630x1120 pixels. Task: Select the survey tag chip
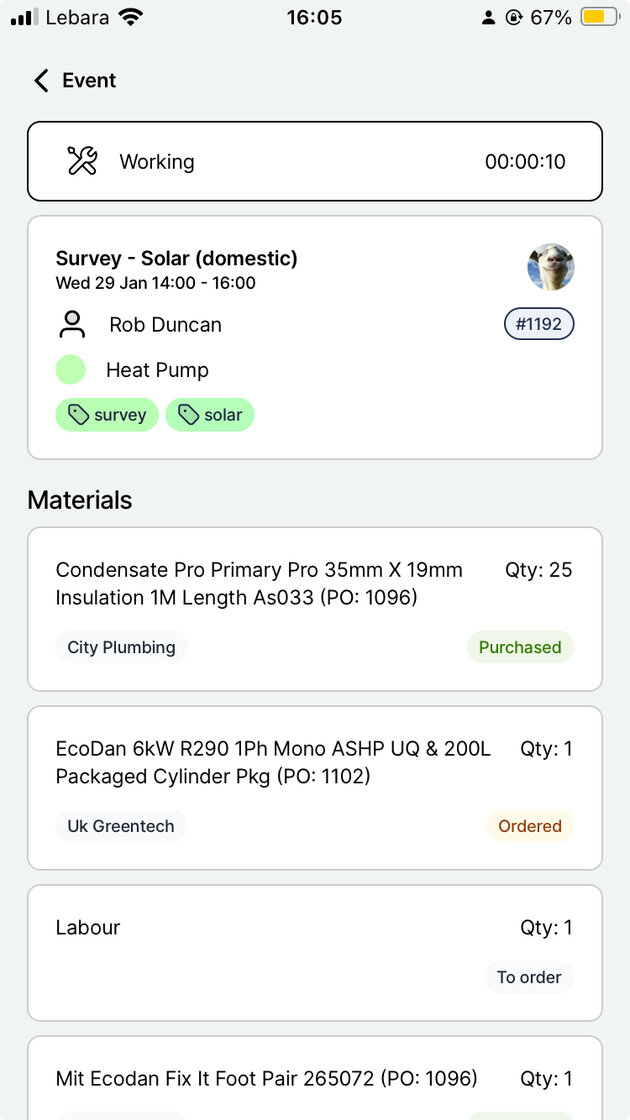[x=107, y=415]
